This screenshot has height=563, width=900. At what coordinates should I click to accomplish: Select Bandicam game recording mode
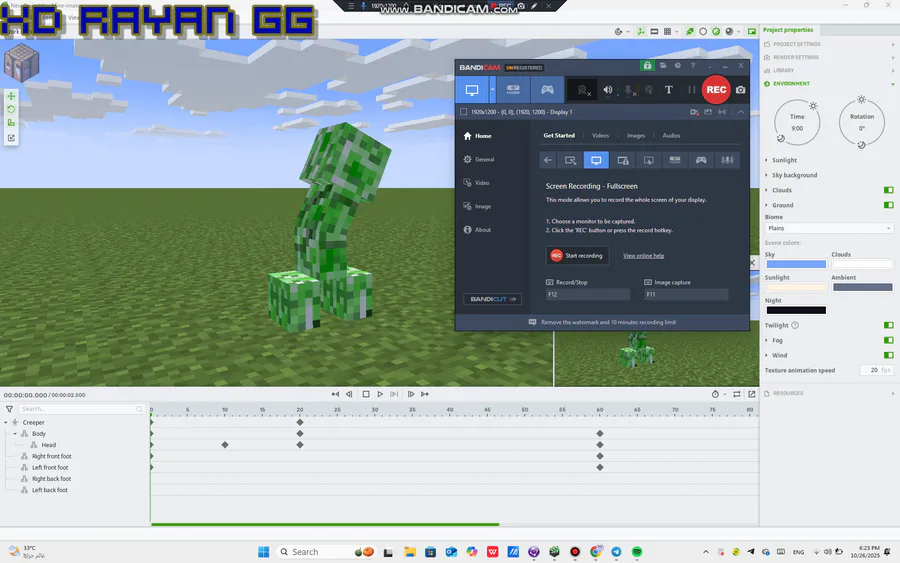coord(547,90)
